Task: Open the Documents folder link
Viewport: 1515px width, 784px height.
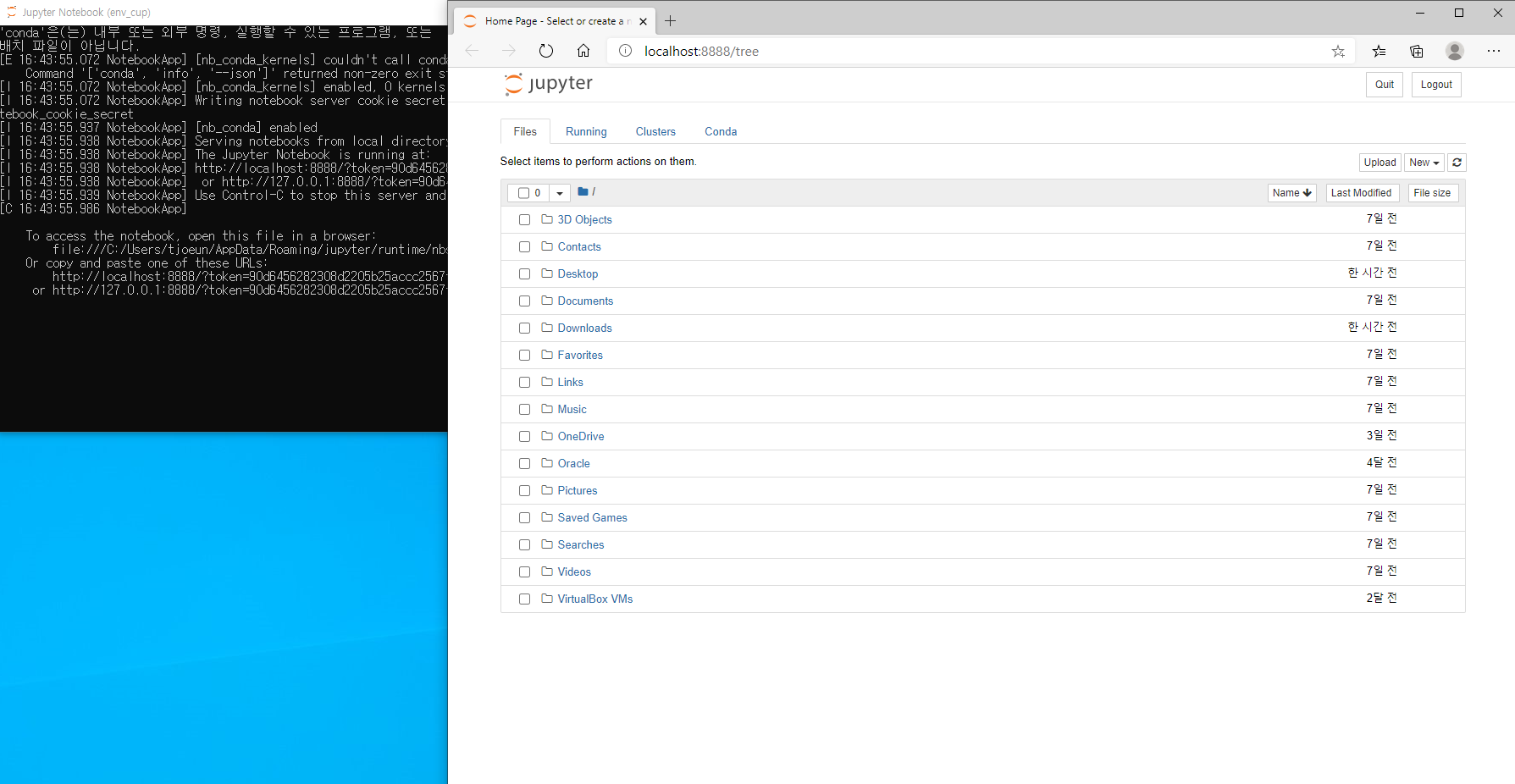Action: point(585,301)
